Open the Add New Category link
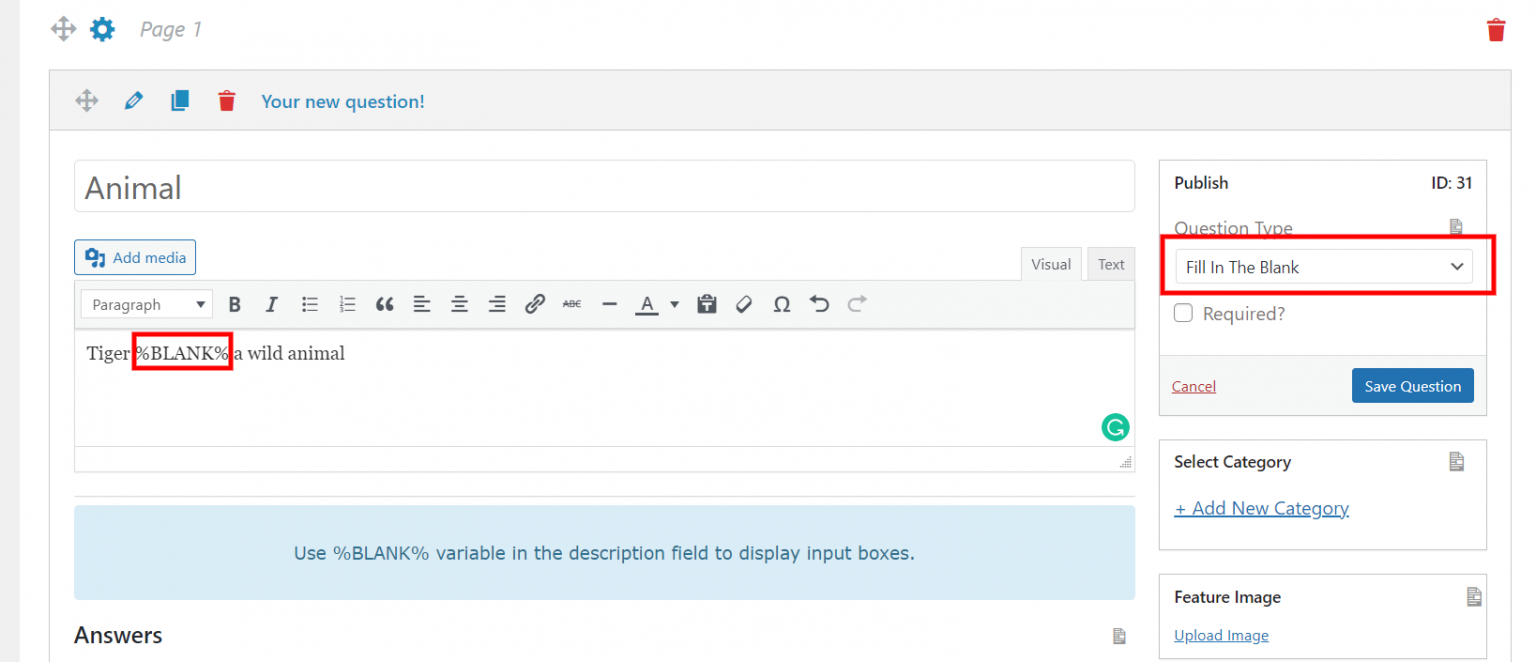 [x=1261, y=508]
